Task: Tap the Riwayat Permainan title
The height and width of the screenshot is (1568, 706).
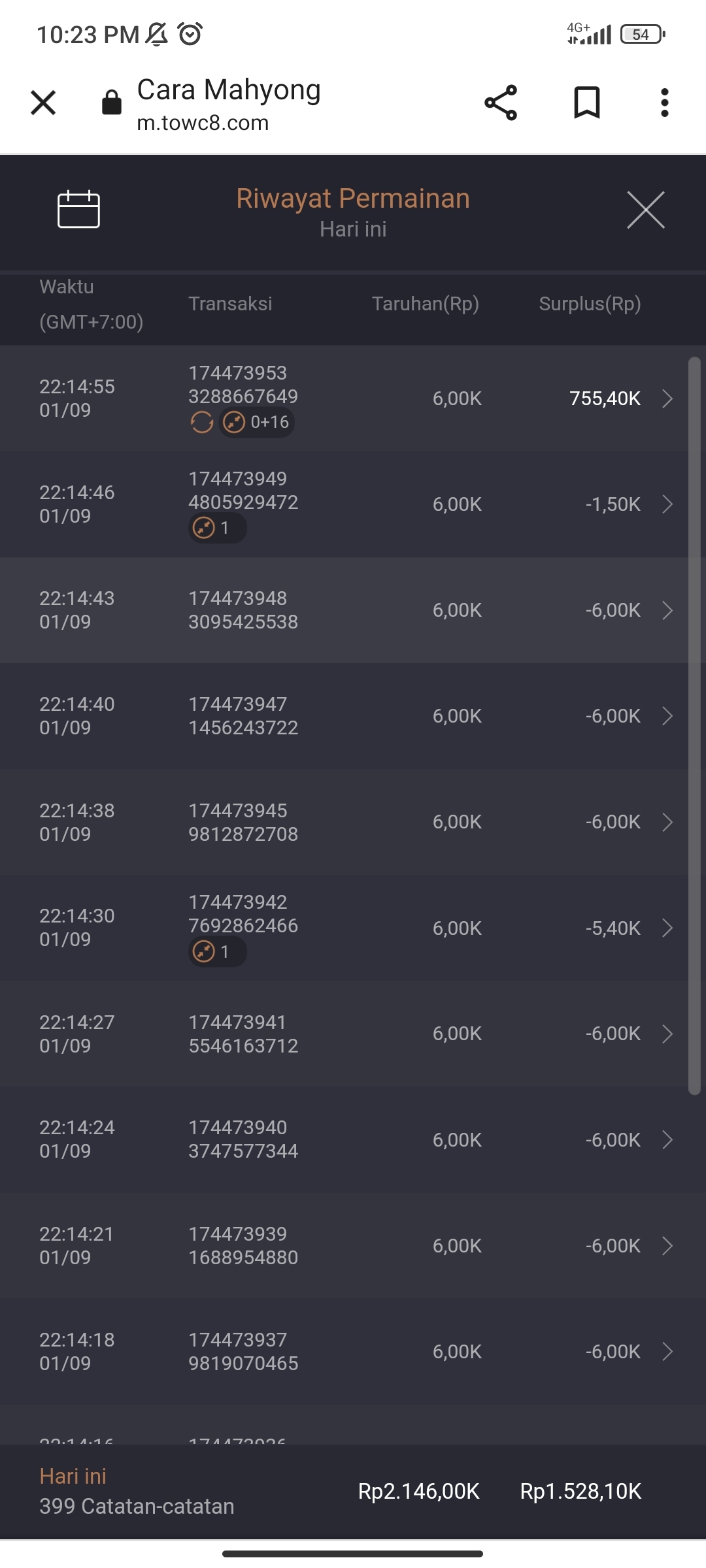Action: click(x=353, y=199)
